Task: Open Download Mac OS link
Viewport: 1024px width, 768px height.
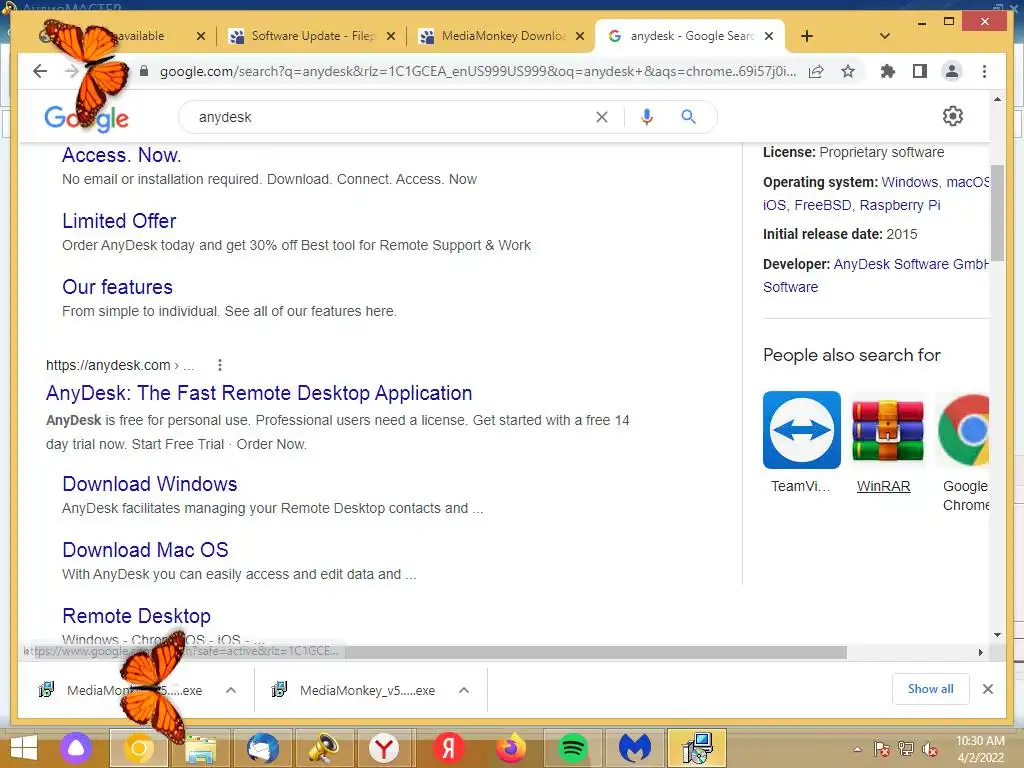Action: pos(145,550)
